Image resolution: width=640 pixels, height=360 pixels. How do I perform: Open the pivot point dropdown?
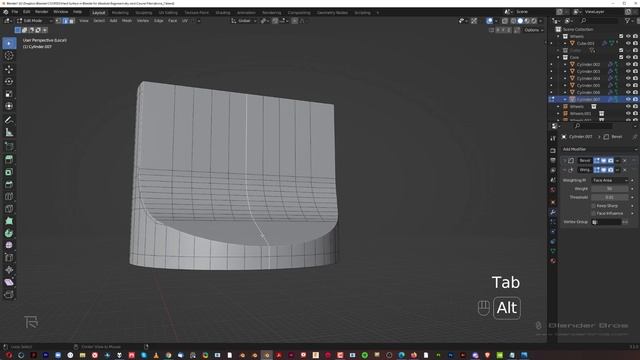264,20
